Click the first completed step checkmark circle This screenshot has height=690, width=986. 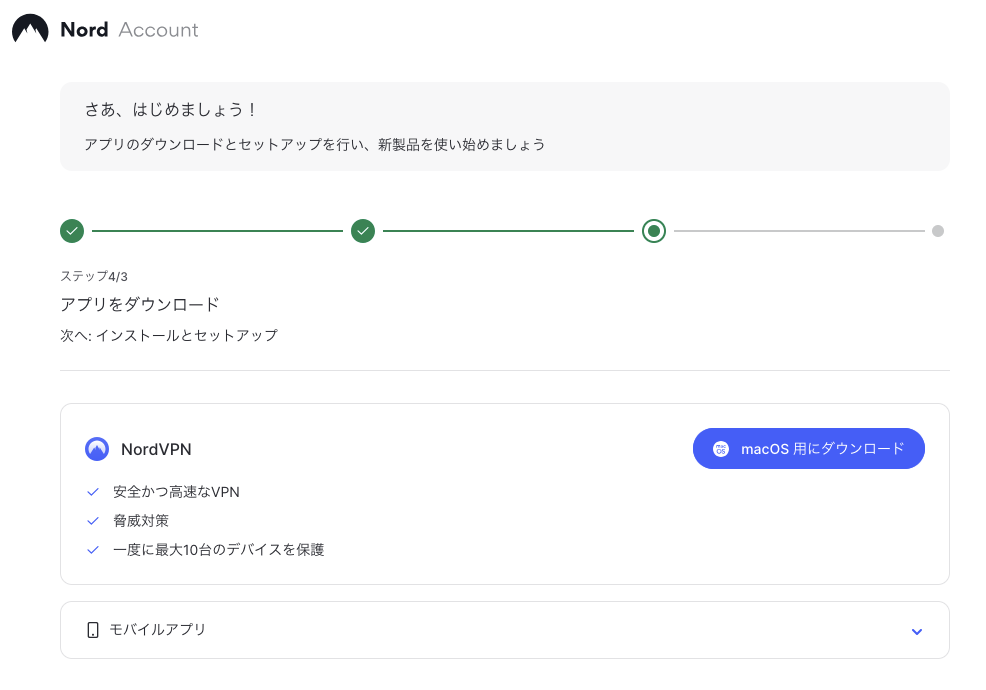click(x=72, y=231)
